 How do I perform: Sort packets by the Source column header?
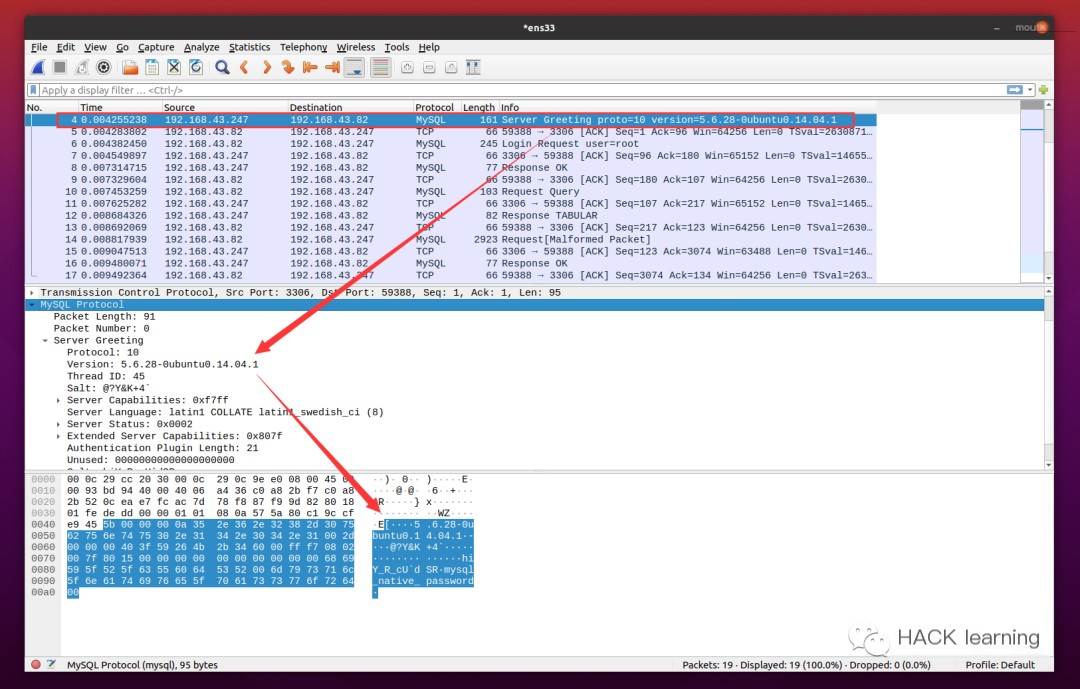coord(225,107)
